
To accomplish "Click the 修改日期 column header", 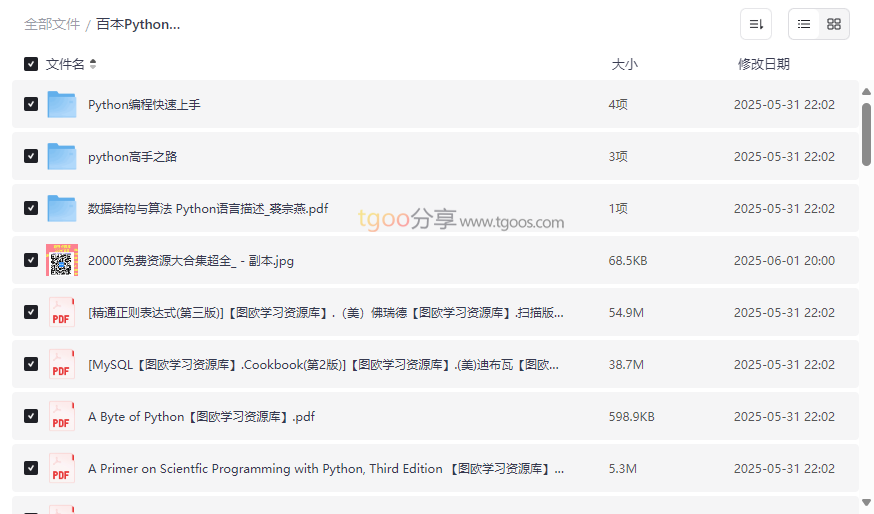I will tap(763, 64).
